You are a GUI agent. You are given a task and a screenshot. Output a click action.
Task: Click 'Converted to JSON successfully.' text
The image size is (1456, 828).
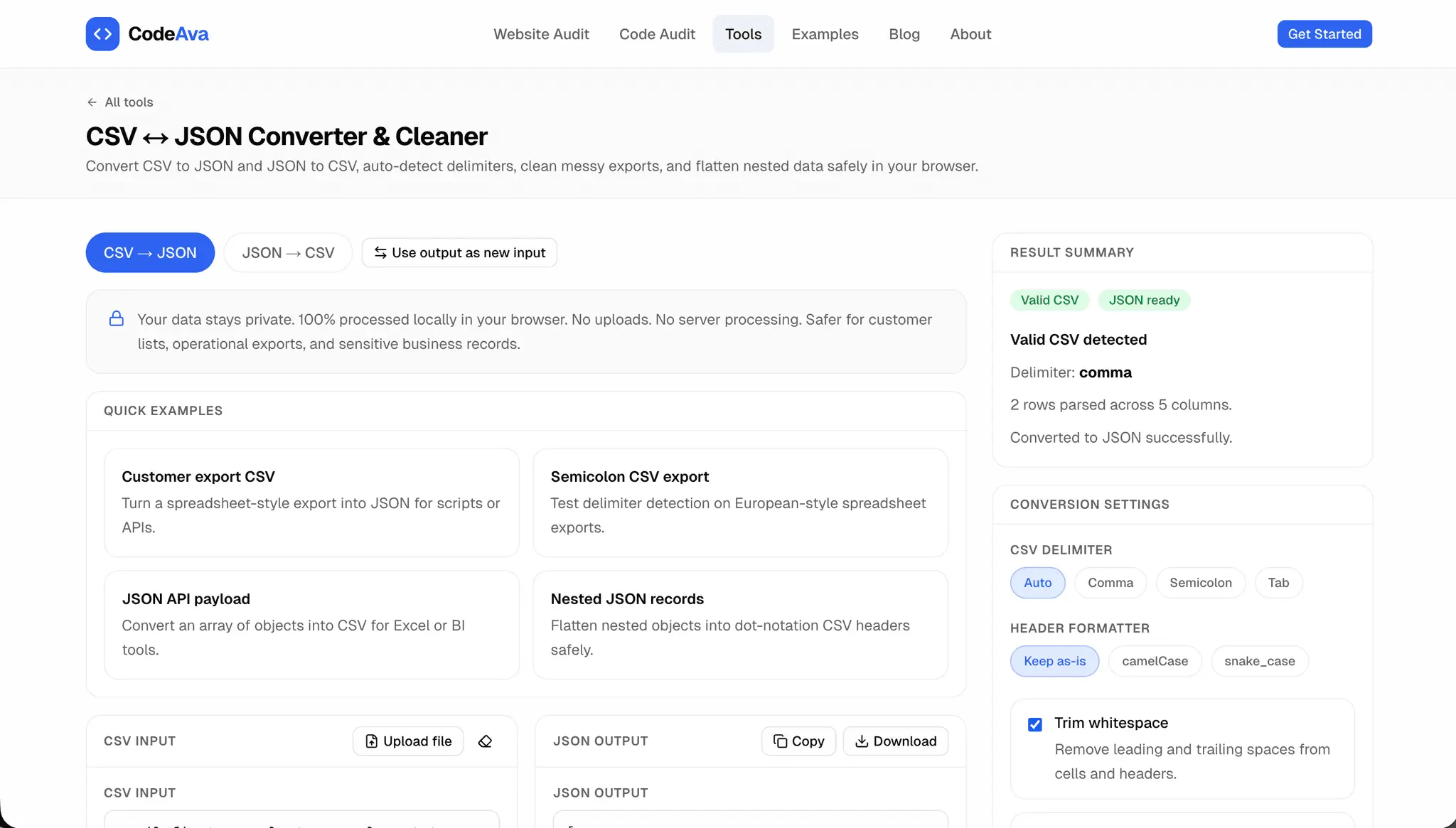click(1121, 438)
